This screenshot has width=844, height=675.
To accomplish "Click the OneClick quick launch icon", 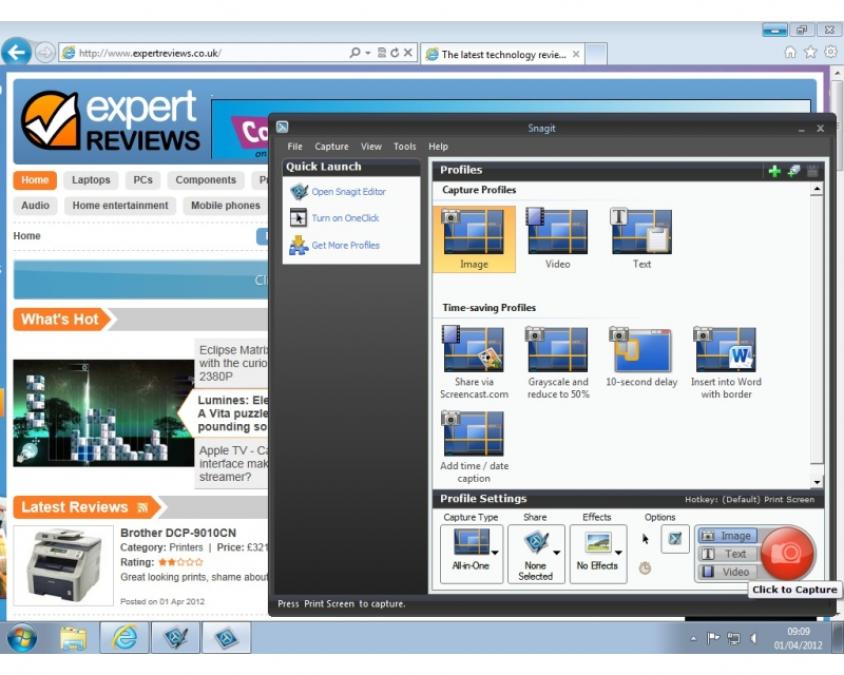I will pyautogui.click(x=298, y=218).
